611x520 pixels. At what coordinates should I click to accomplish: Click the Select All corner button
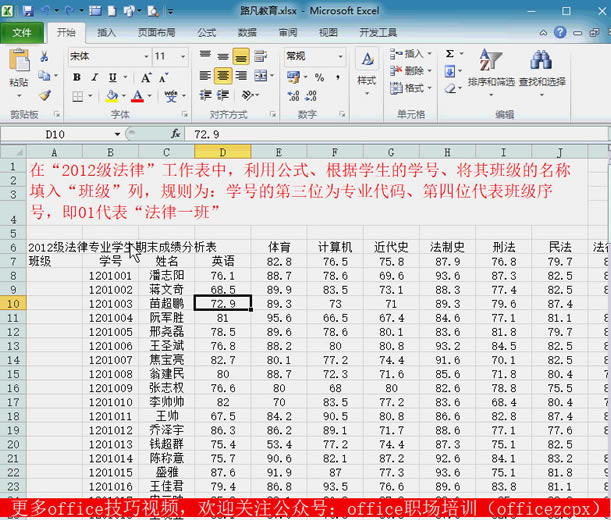pos(14,152)
